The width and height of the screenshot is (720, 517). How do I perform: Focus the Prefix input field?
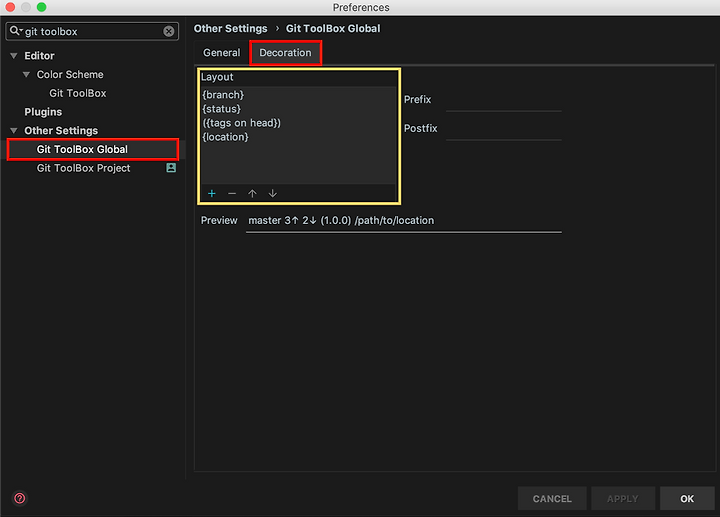point(504,101)
